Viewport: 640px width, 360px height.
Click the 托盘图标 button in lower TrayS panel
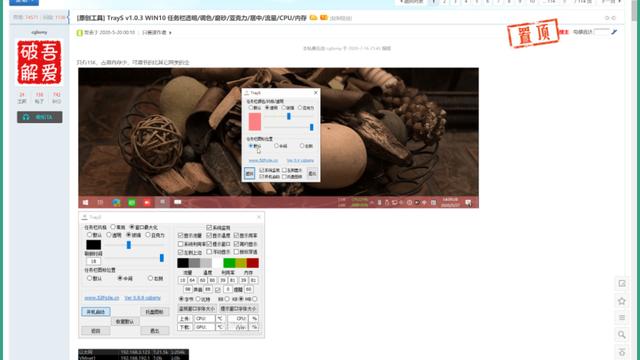click(154, 312)
